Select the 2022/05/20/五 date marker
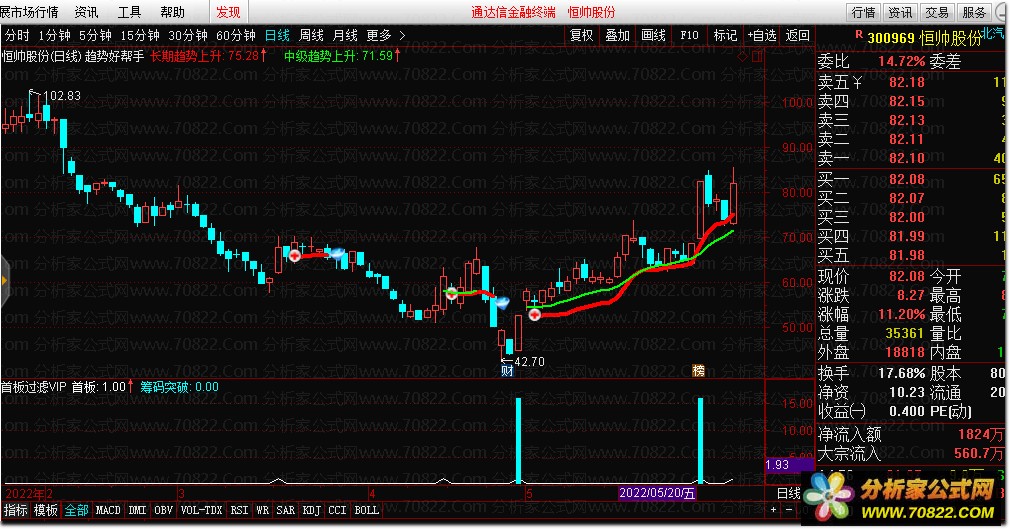 657,494
